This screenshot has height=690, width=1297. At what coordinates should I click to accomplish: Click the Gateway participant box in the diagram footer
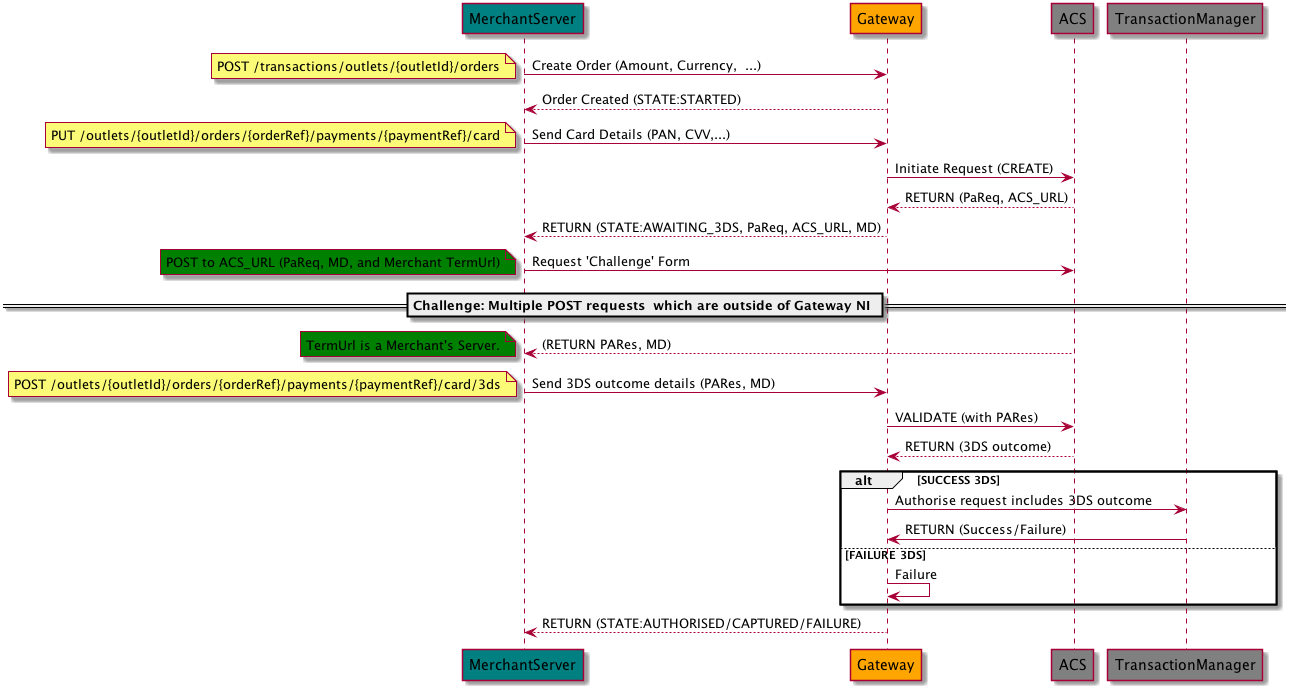pyautogui.click(x=886, y=664)
